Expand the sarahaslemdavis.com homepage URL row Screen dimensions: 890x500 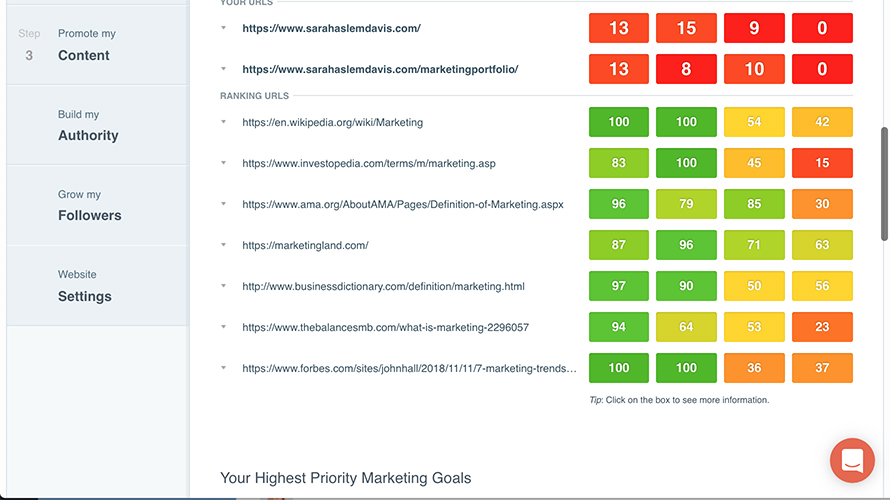(224, 28)
